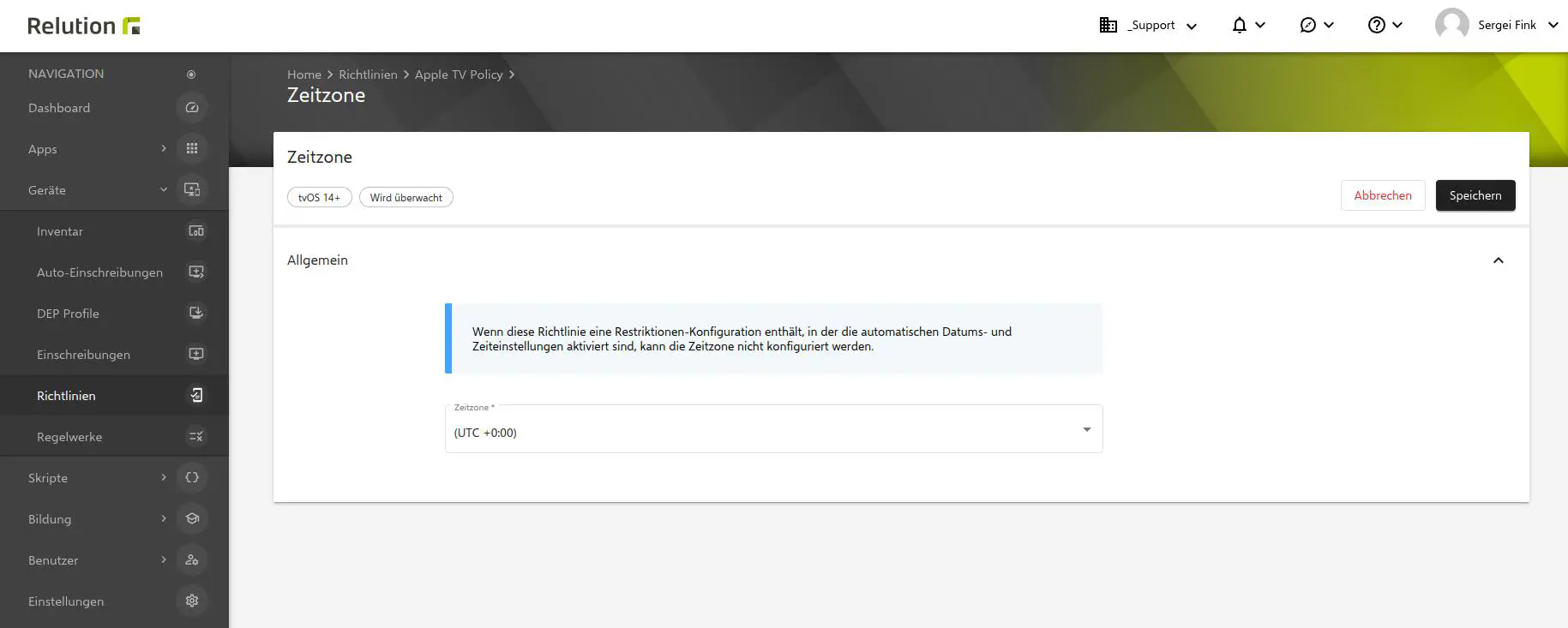Image resolution: width=1568 pixels, height=628 pixels.
Task: Click the Inventar icon
Action: tap(196, 231)
